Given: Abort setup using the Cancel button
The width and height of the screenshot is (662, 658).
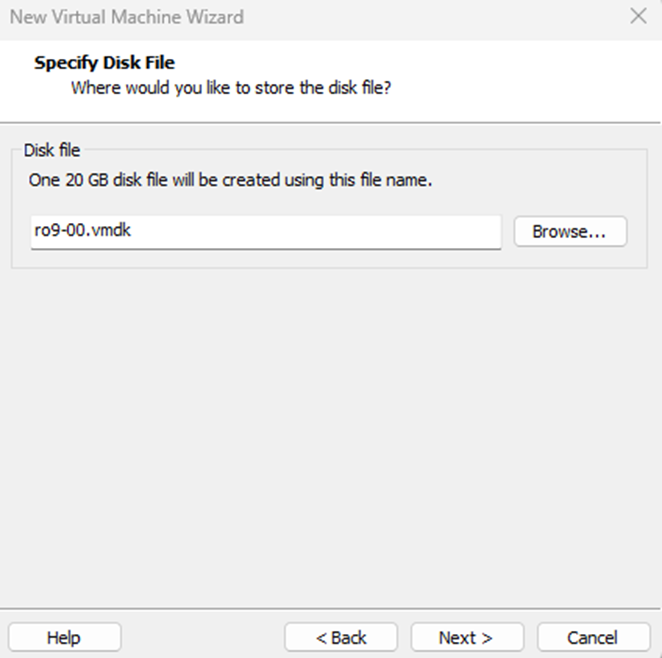Looking at the screenshot, I should [x=593, y=637].
